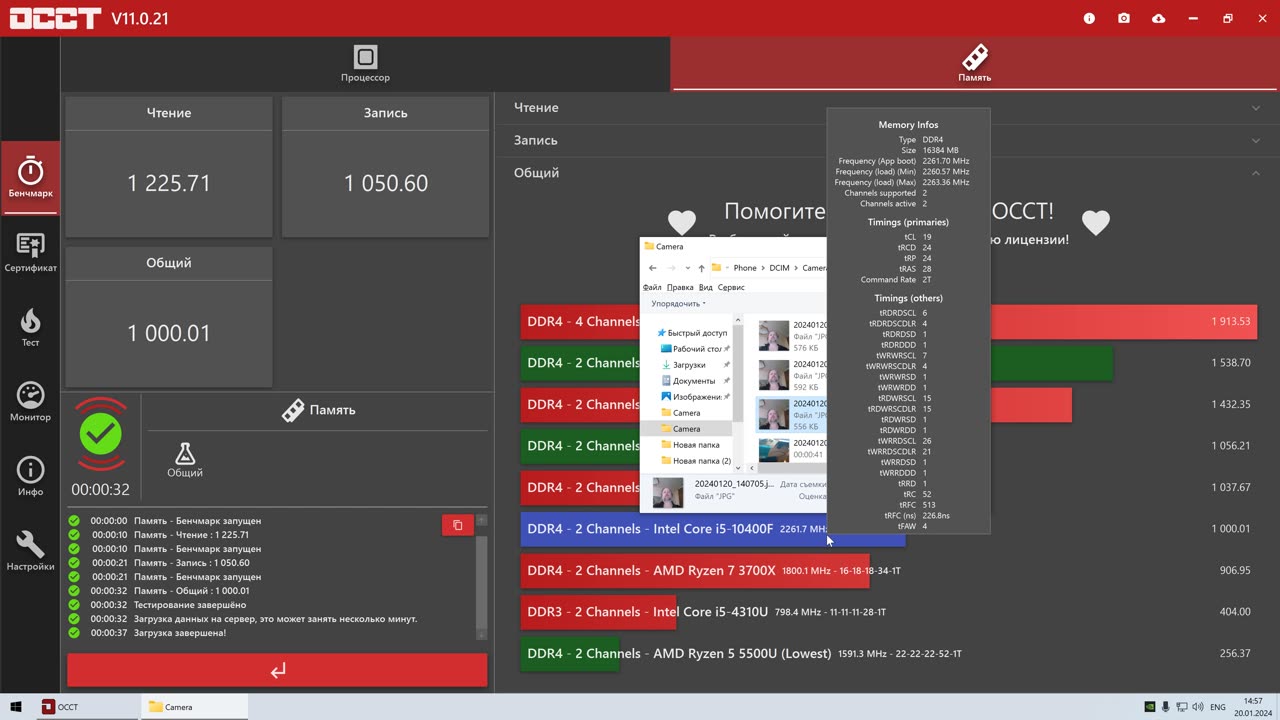Click OCCT taskbar button
This screenshot has height=720, width=1280.
pos(87,707)
